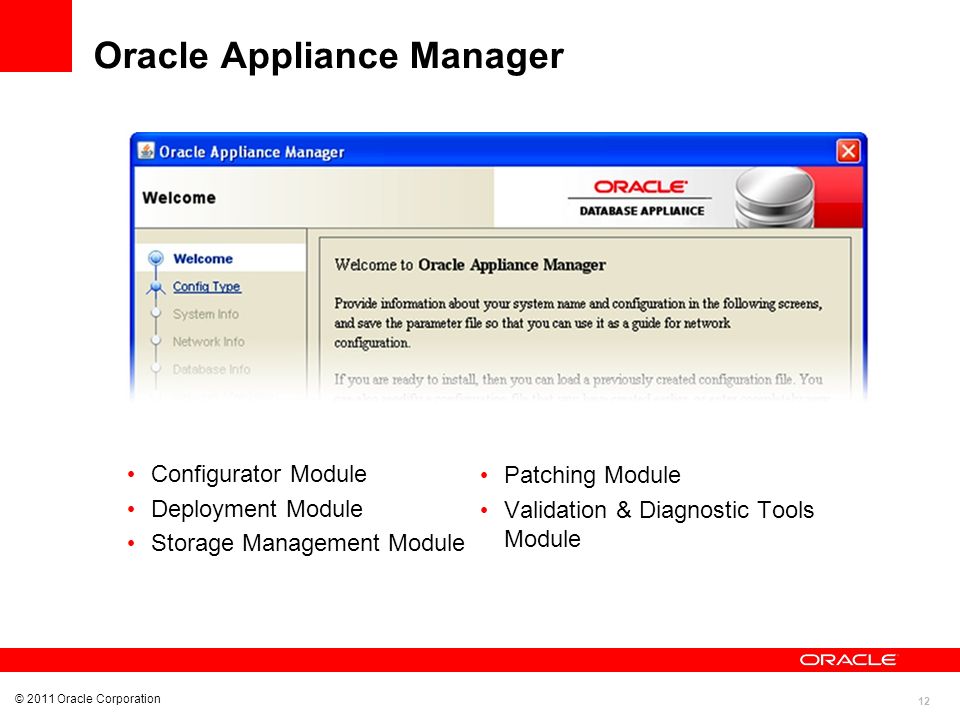Viewport: 960px width, 720px height.
Task: Click the Welcome step bullet icon
Action: click(x=156, y=258)
